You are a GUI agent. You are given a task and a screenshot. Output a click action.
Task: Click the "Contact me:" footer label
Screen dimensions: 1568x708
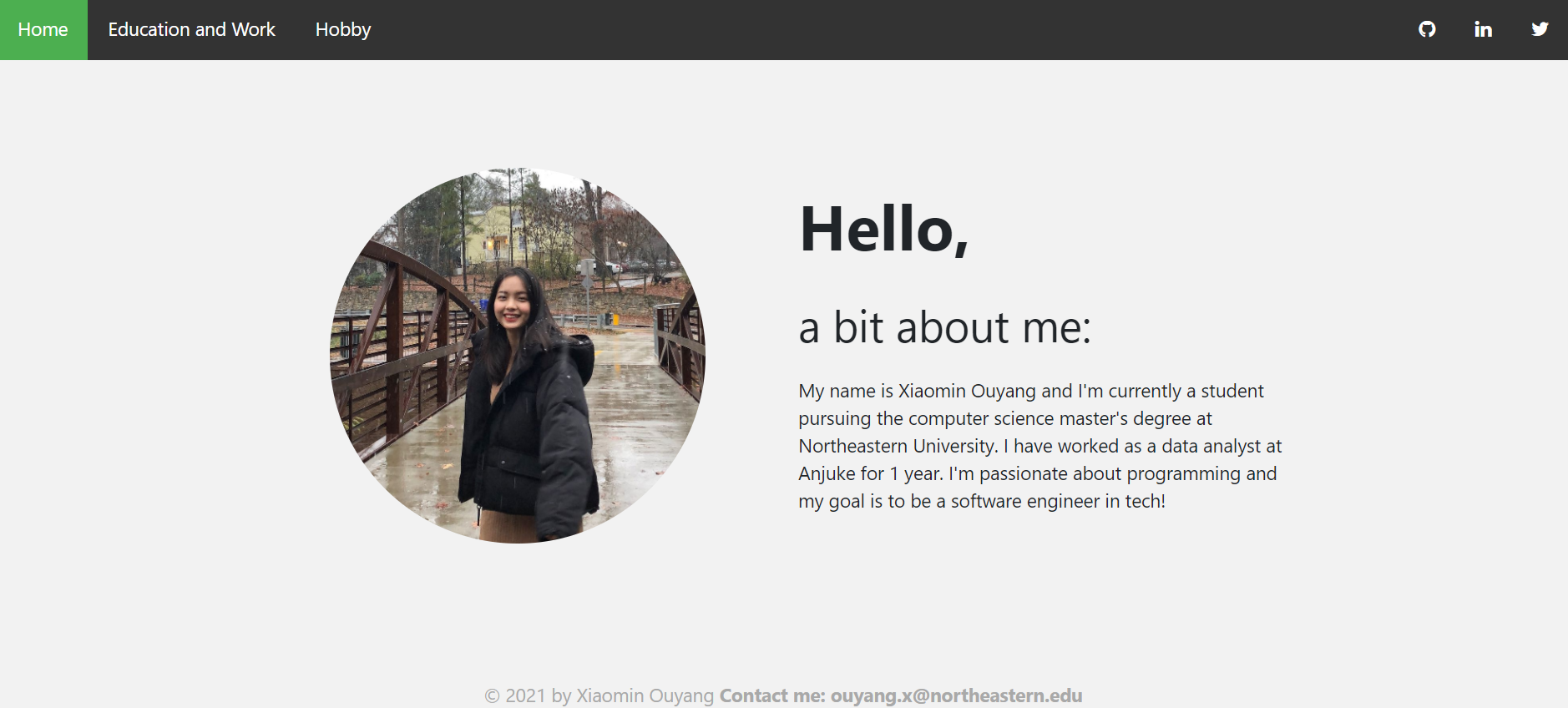[772, 695]
